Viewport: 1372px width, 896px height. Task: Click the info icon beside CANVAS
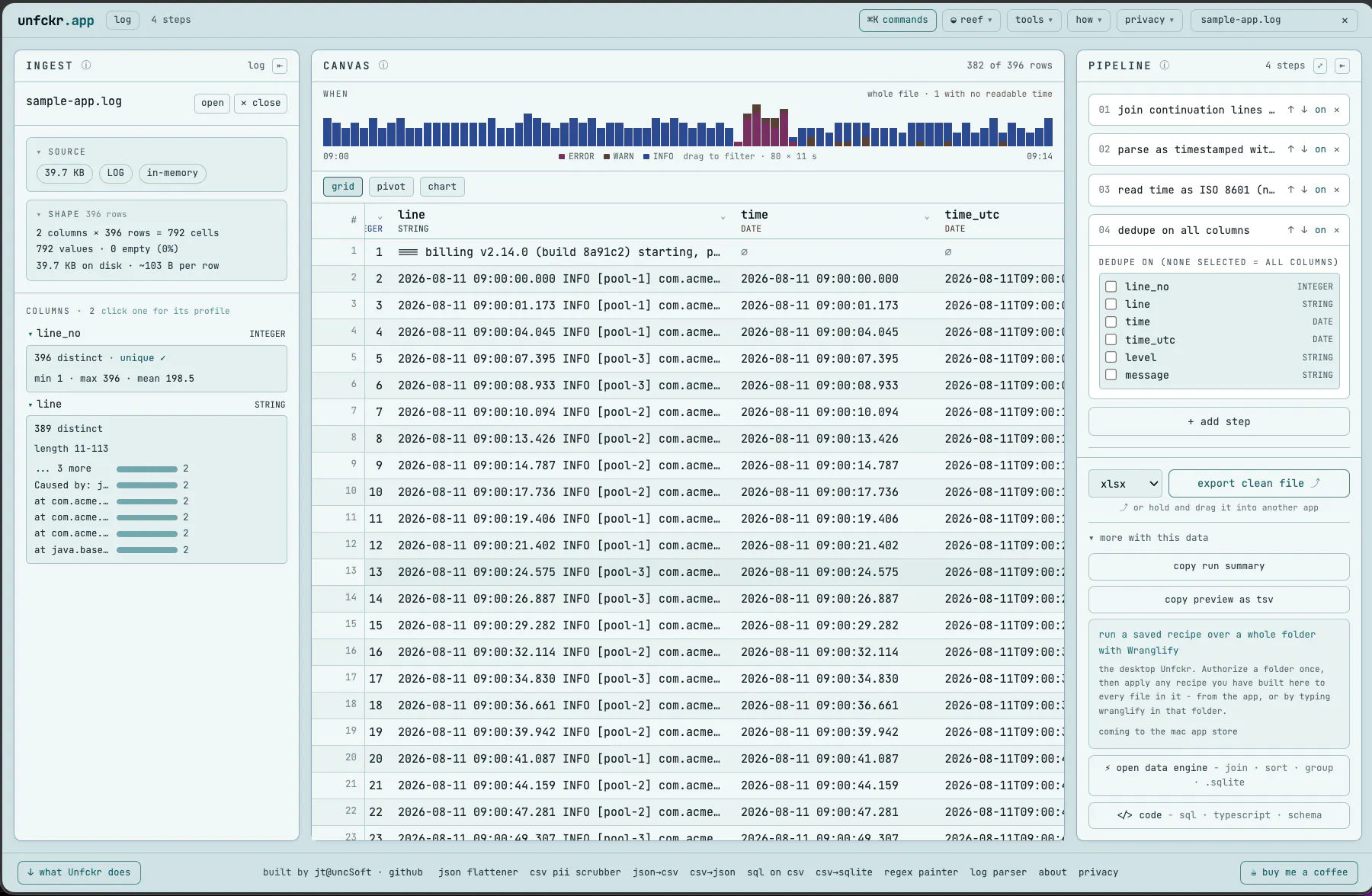[x=383, y=66]
